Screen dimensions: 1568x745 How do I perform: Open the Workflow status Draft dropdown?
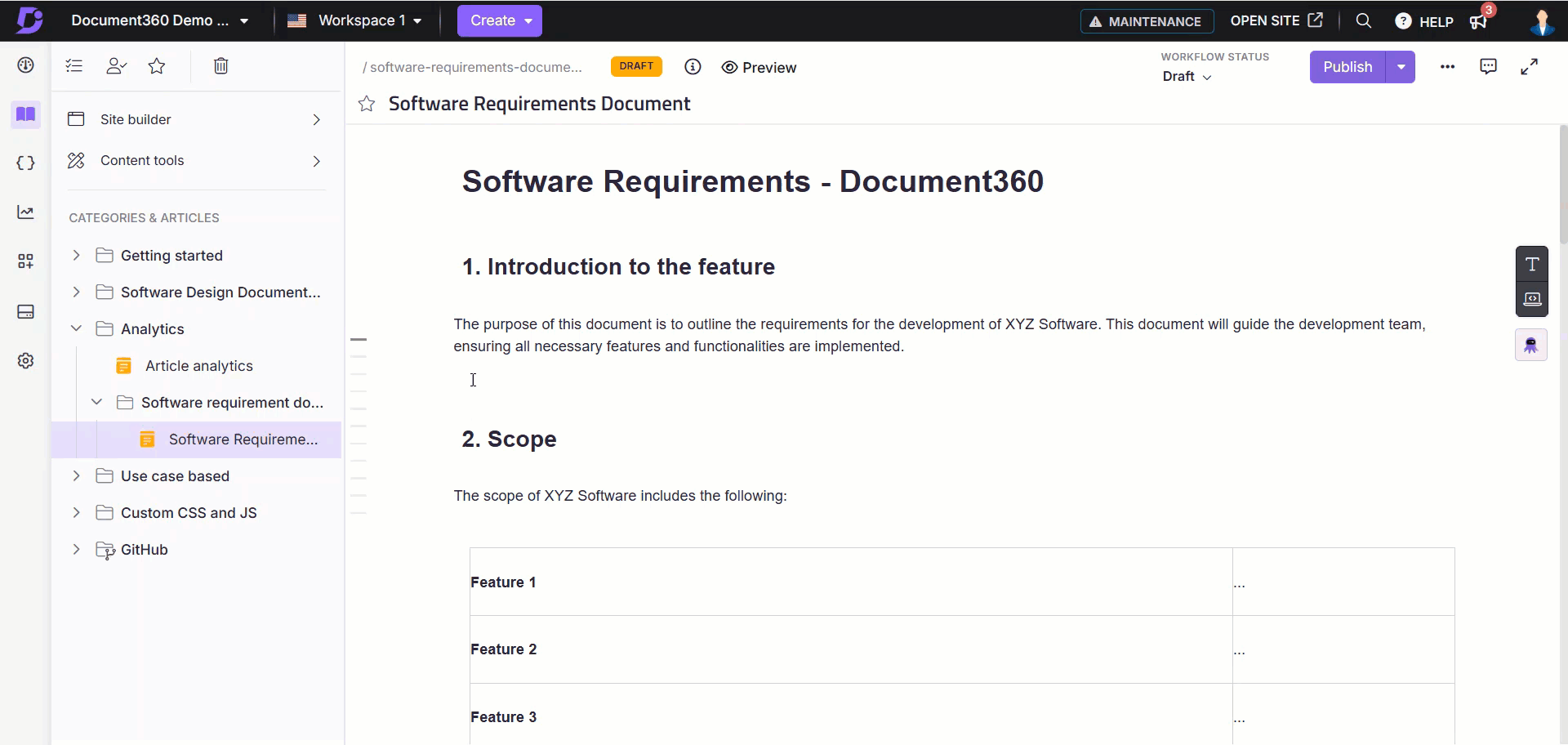tap(1187, 76)
